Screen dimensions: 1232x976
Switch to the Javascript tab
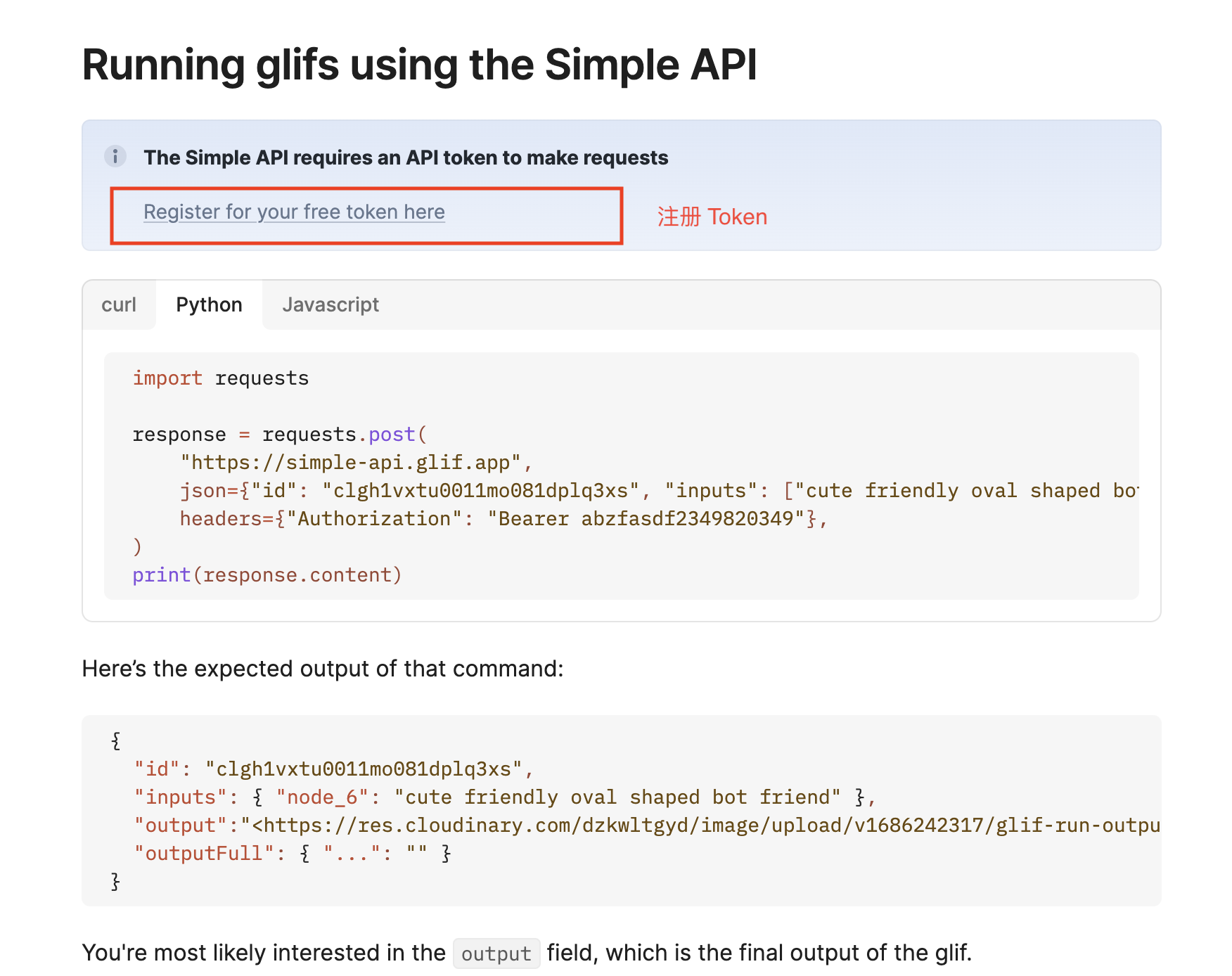click(x=331, y=304)
